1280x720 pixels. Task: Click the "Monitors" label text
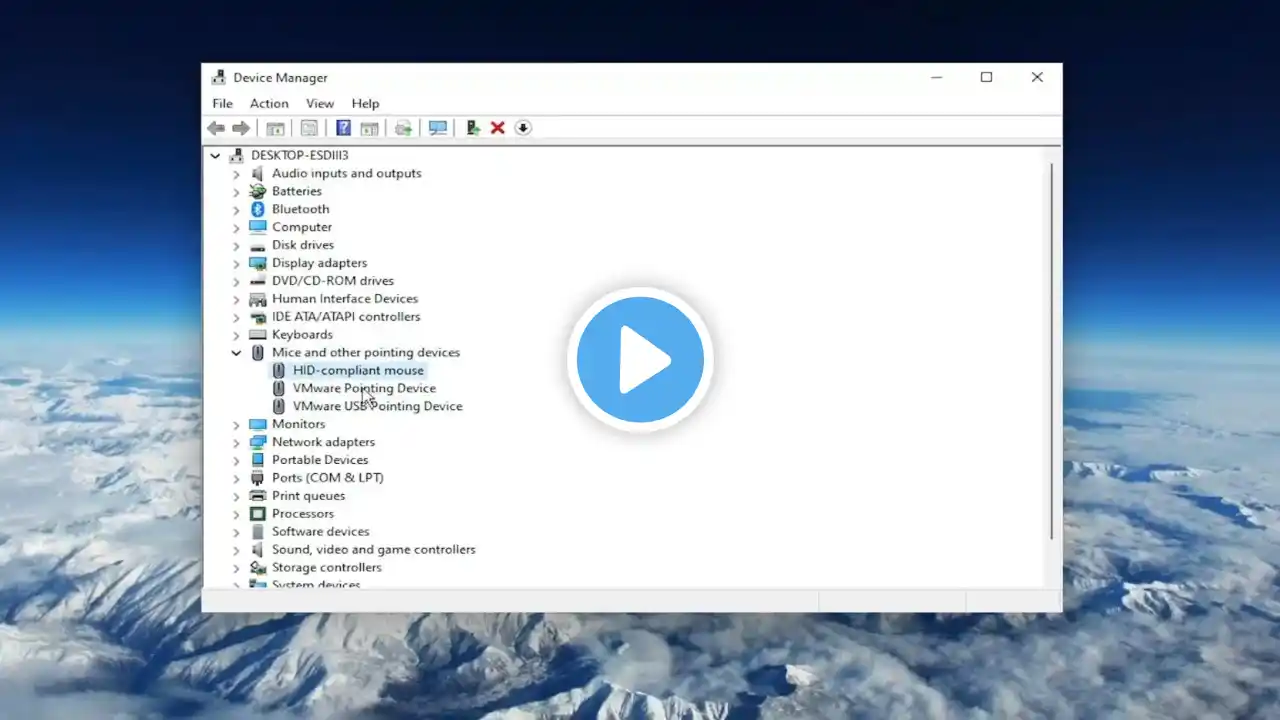pyautogui.click(x=298, y=425)
